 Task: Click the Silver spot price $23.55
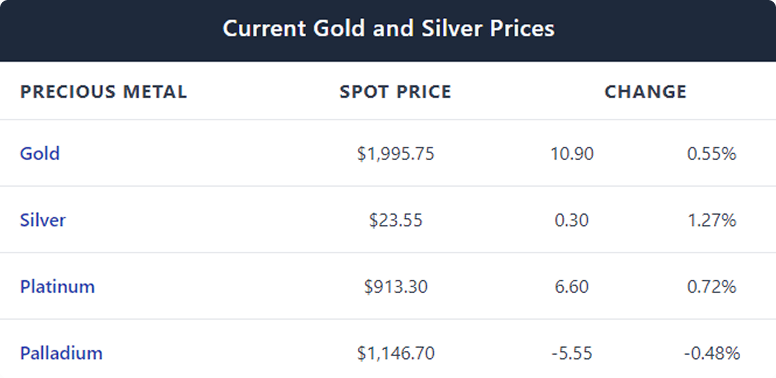(x=396, y=220)
